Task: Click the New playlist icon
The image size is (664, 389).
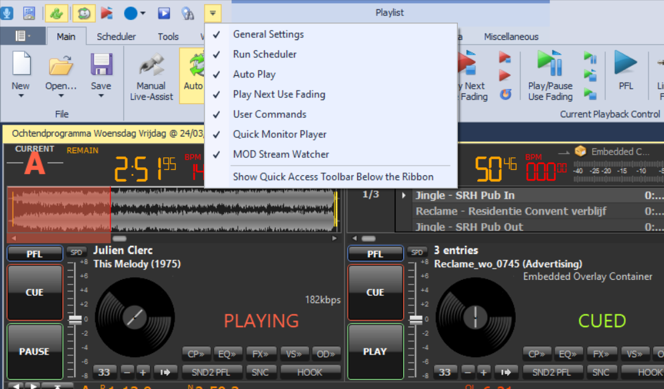Action: pos(21,63)
